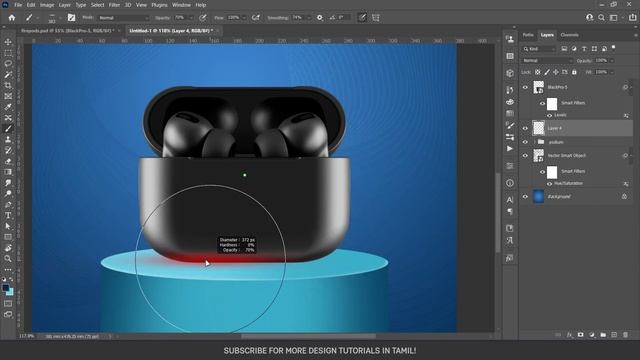Select the Frame tool
The image size is (640, 360).
coord(8,96)
